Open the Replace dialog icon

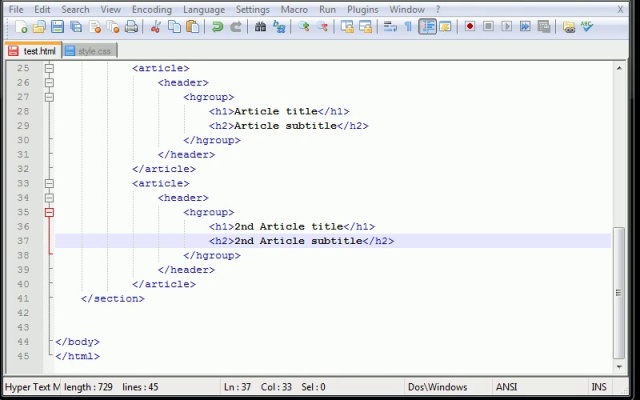click(279, 27)
